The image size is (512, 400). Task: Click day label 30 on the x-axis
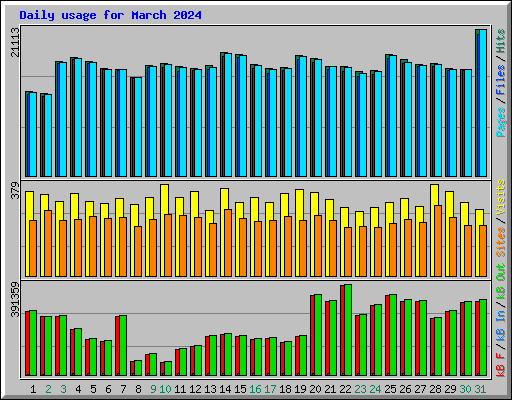pos(465,389)
